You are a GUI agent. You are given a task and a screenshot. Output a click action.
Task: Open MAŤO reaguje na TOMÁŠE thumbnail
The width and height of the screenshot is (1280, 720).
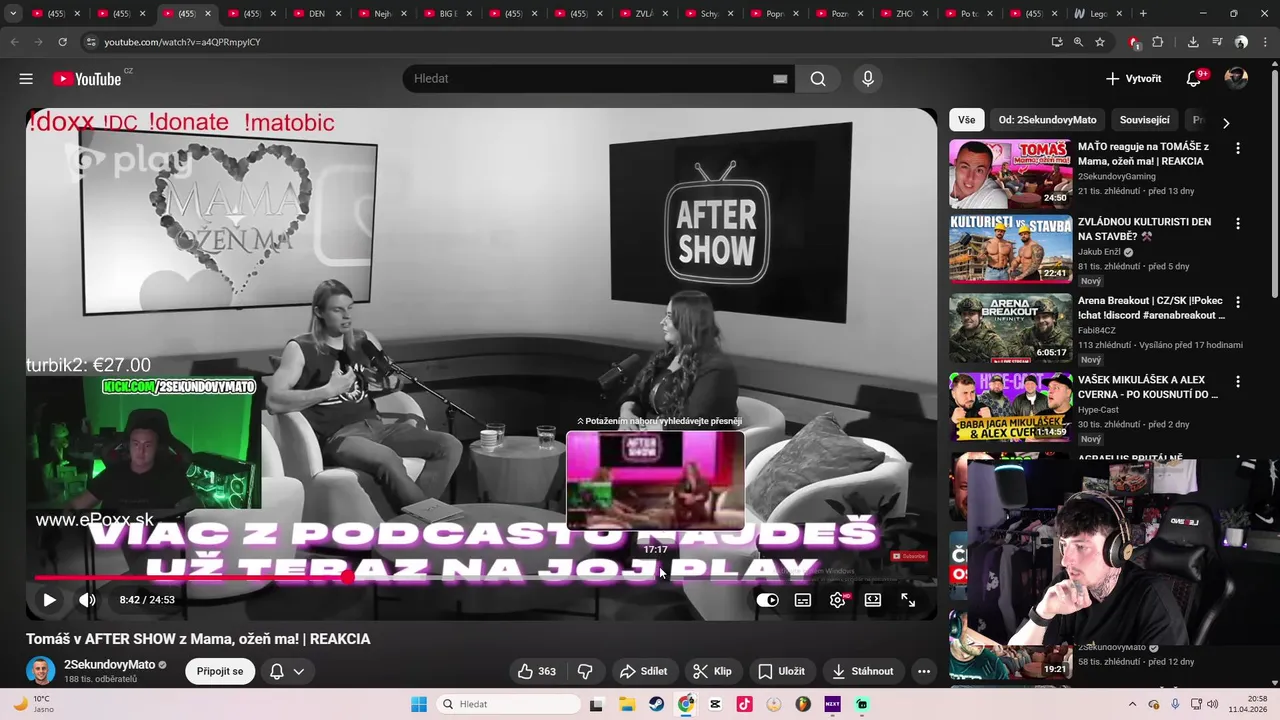(1010, 174)
